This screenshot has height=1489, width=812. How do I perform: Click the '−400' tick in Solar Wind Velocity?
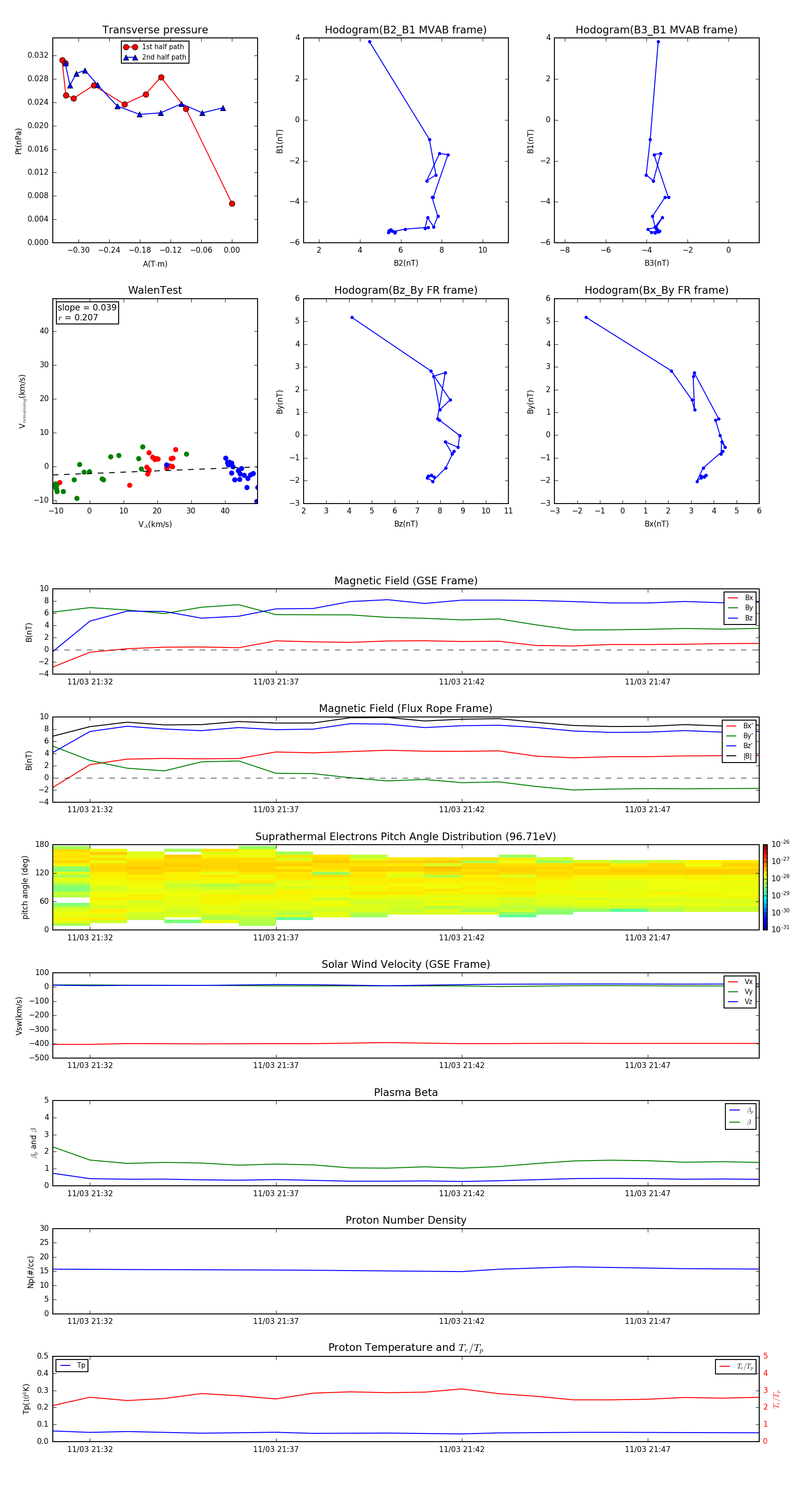click(39, 1044)
